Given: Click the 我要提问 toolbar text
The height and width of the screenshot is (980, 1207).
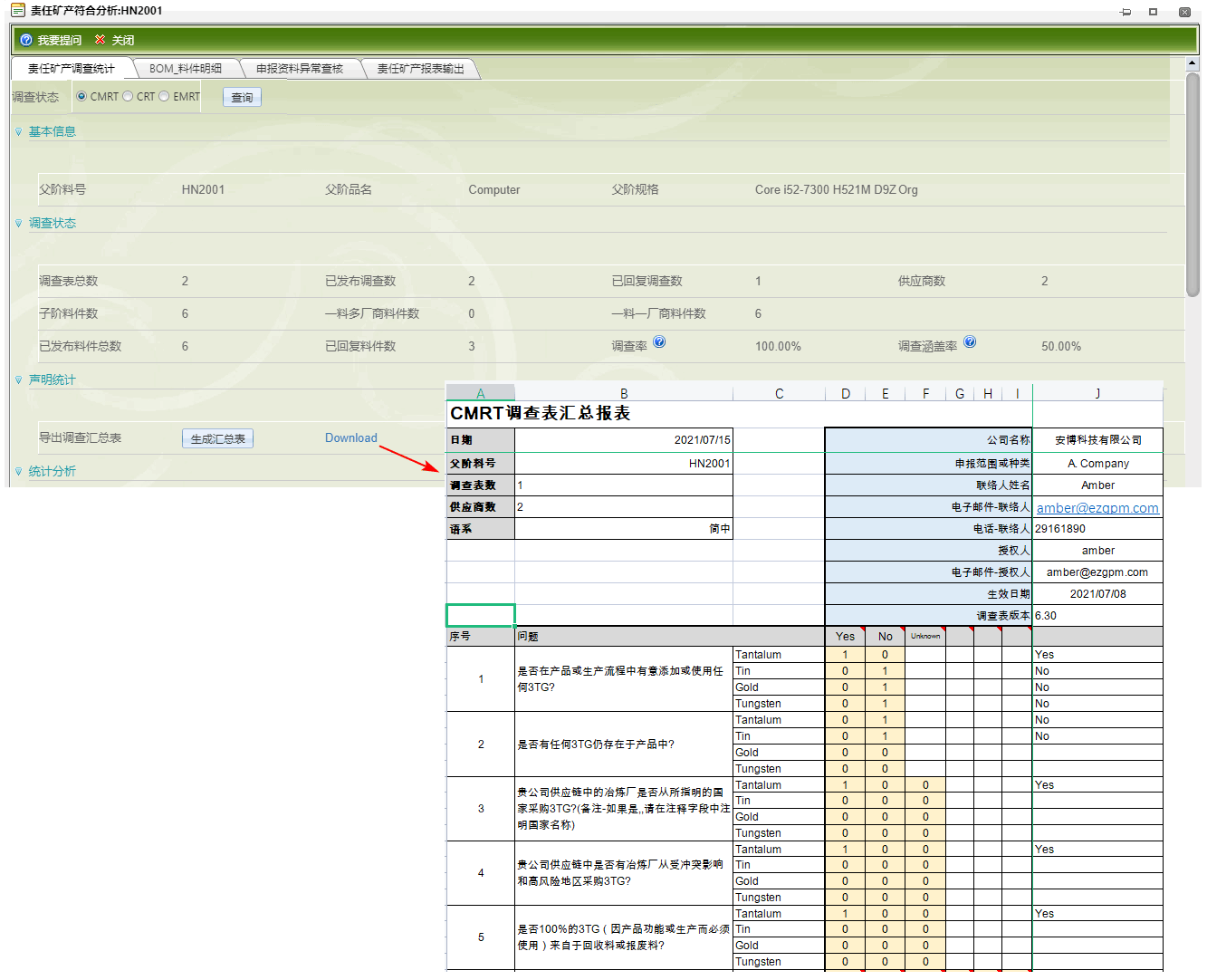Looking at the screenshot, I should tap(60, 40).
